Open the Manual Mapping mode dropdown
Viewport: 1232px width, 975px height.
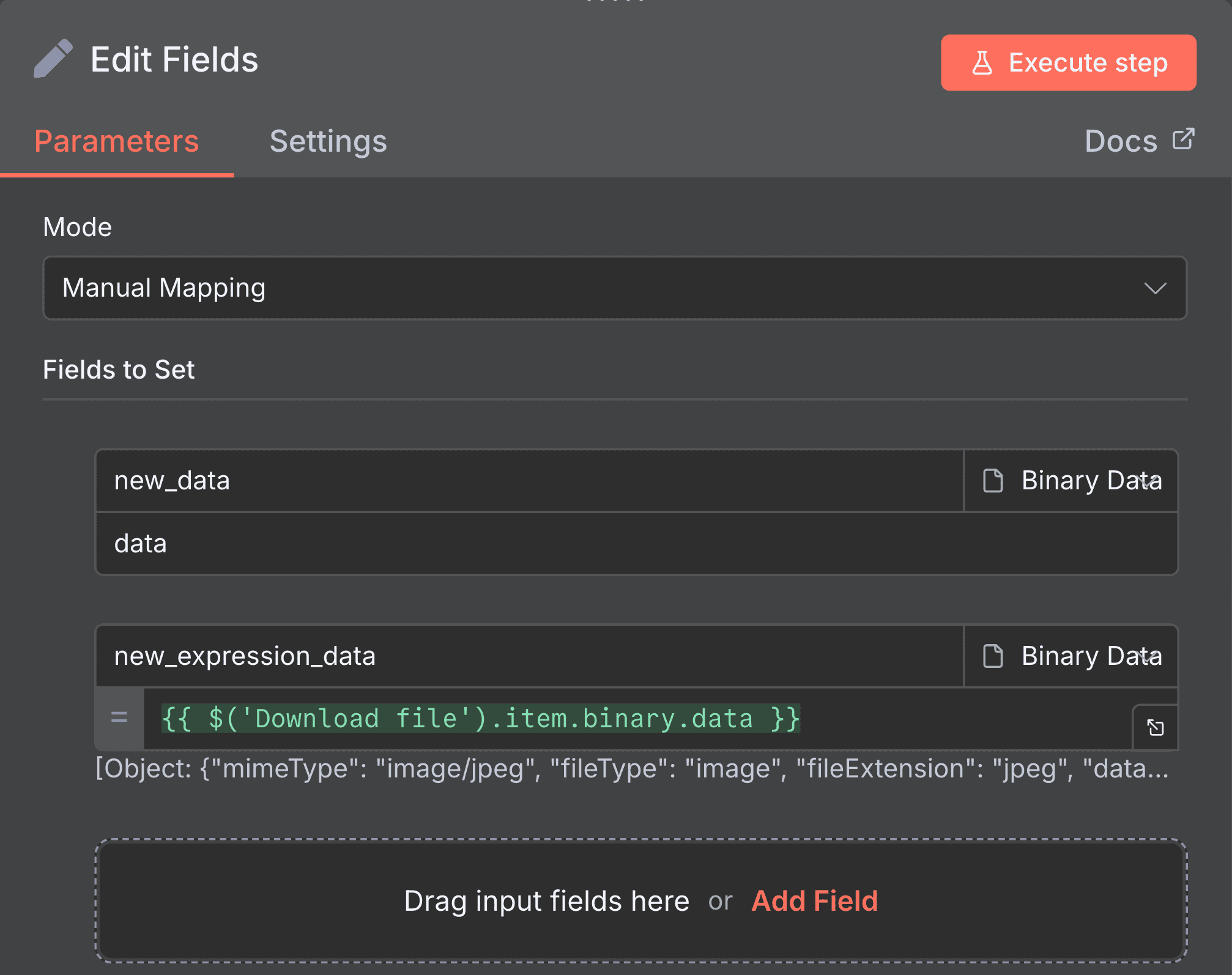(x=614, y=288)
